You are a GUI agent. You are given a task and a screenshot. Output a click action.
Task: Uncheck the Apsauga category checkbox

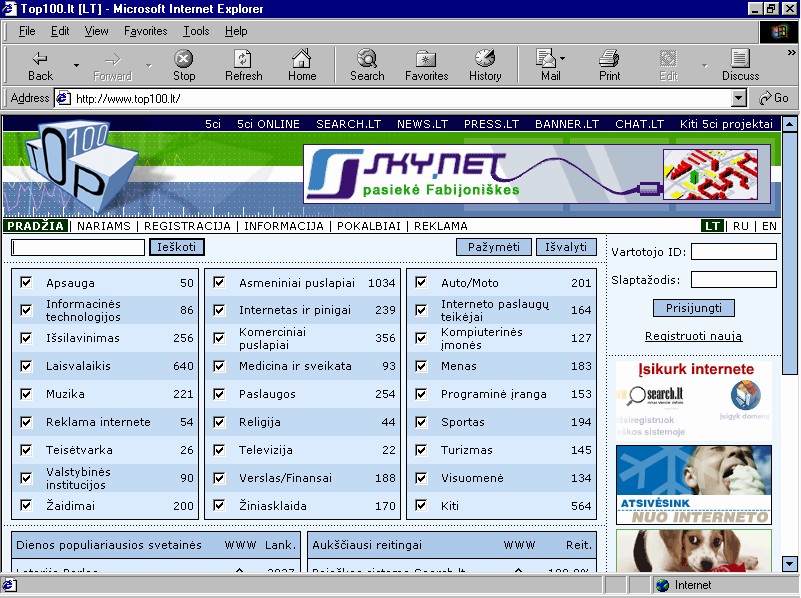click(x=26, y=283)
